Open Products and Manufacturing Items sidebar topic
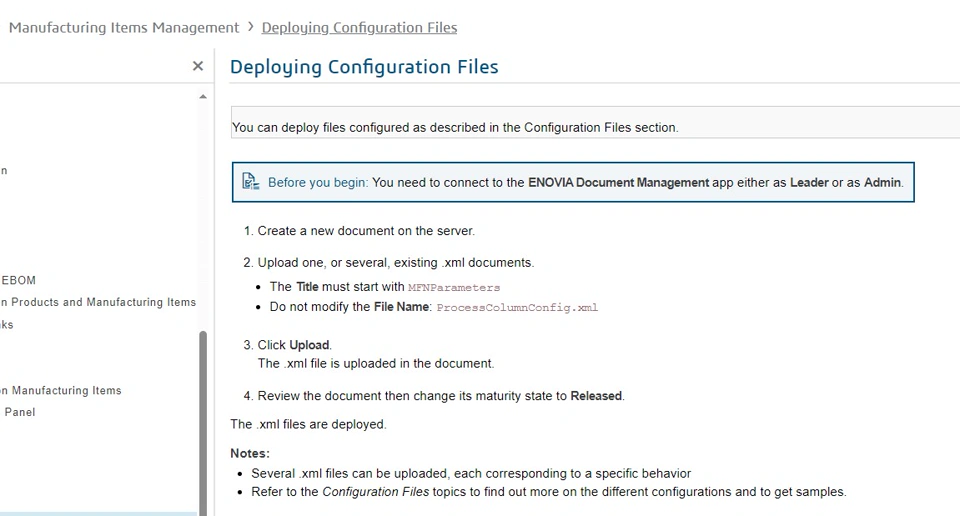 (x=98, y=302)
